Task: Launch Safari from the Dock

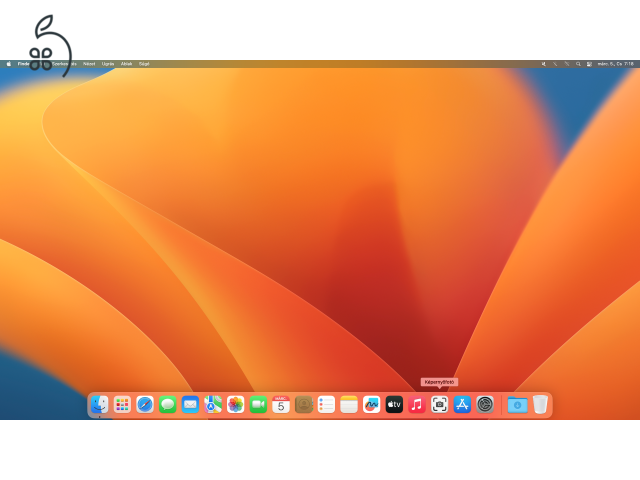Action: click(x=145, y=404)
